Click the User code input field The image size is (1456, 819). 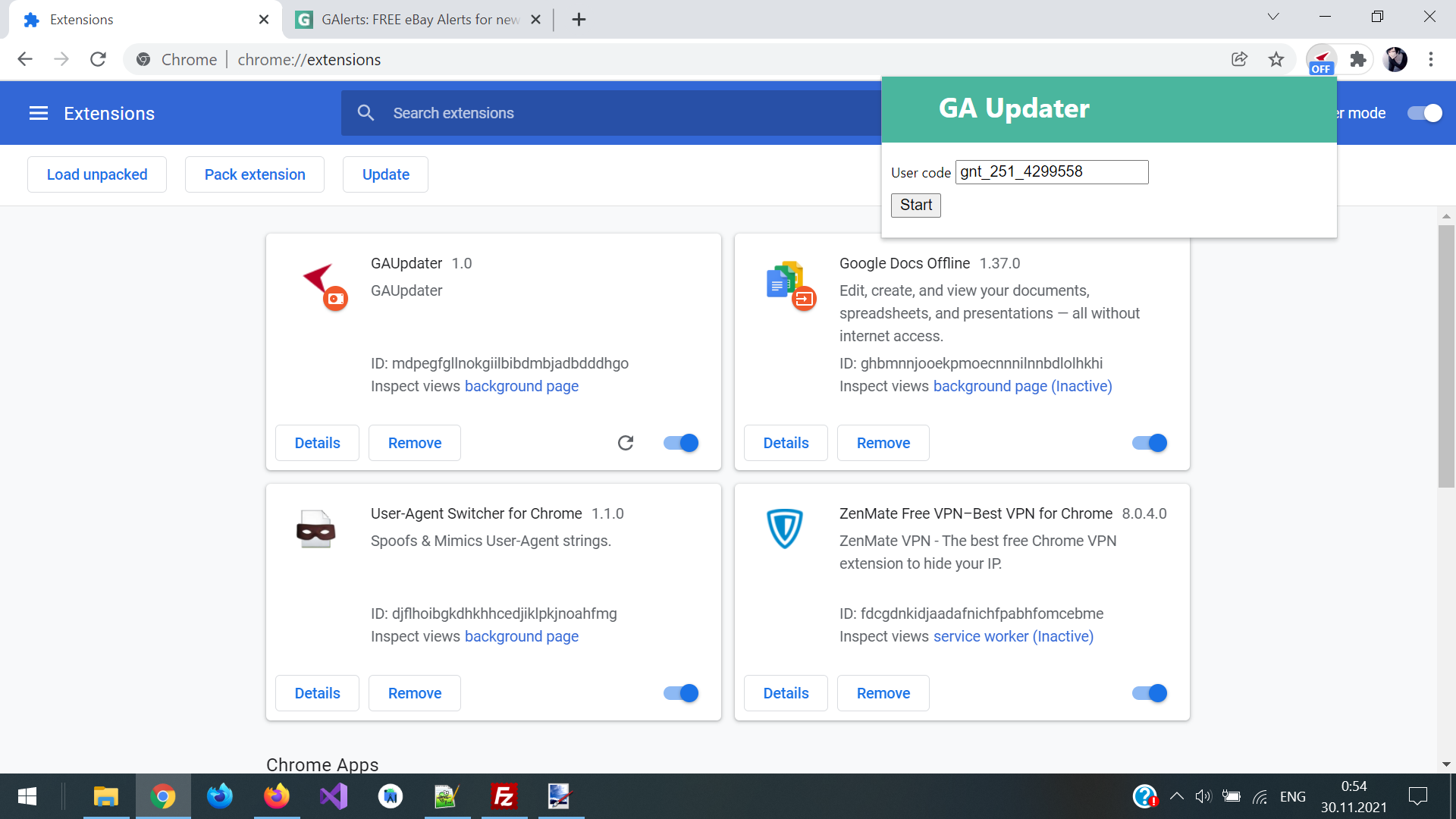[x=1052, y=172]
